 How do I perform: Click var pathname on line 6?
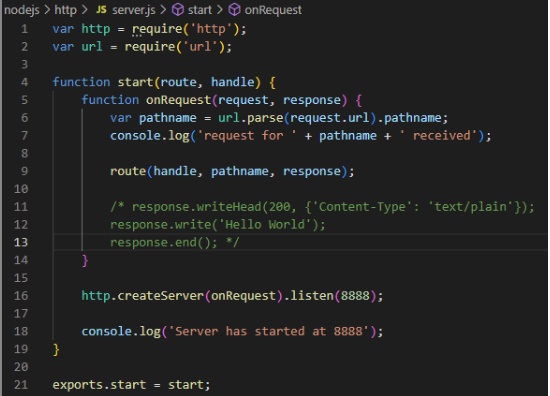[153, 118]
